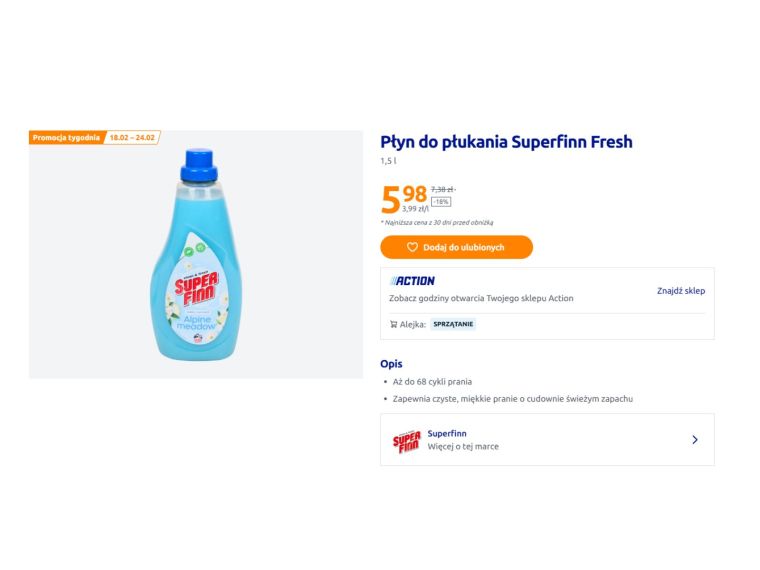
Task: Click the -18% discount badge
Action: pyautogui.click(x=441, y=201)
